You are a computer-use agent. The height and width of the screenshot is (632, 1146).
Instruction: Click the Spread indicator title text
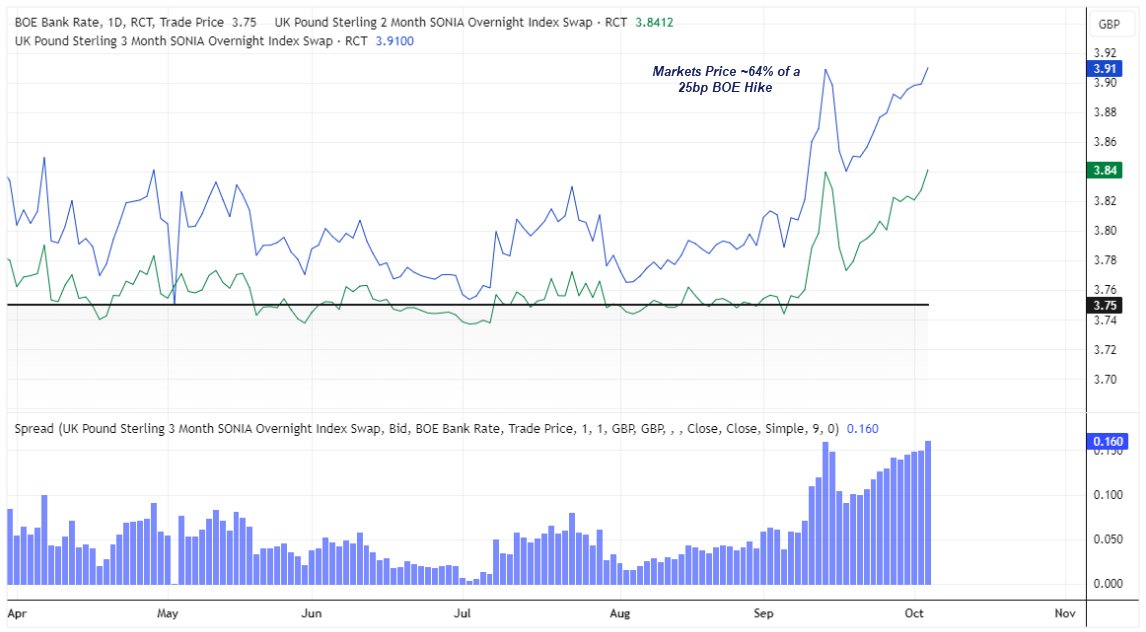click(427, 429)
